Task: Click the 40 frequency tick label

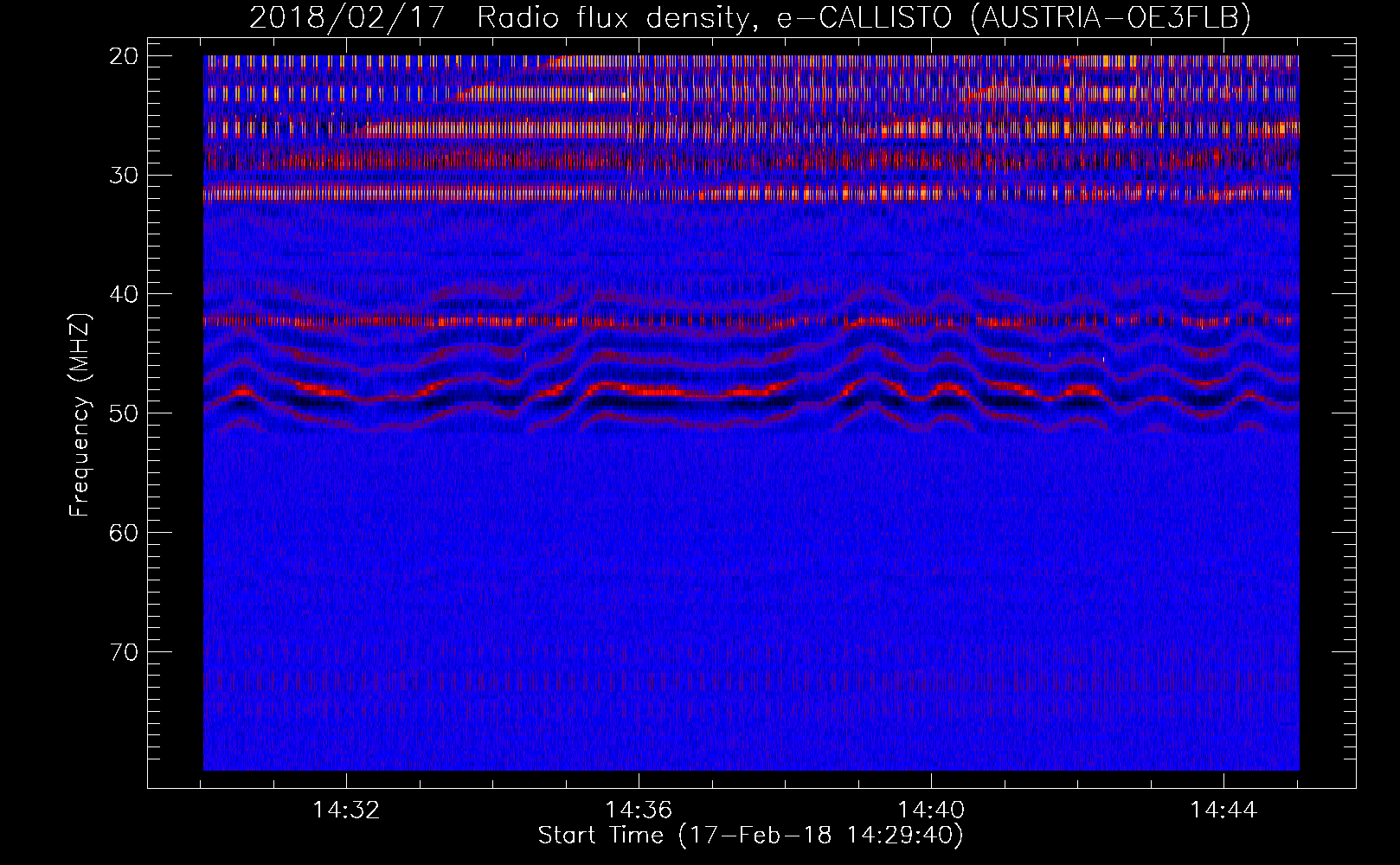Action: [x=124, y=294]
